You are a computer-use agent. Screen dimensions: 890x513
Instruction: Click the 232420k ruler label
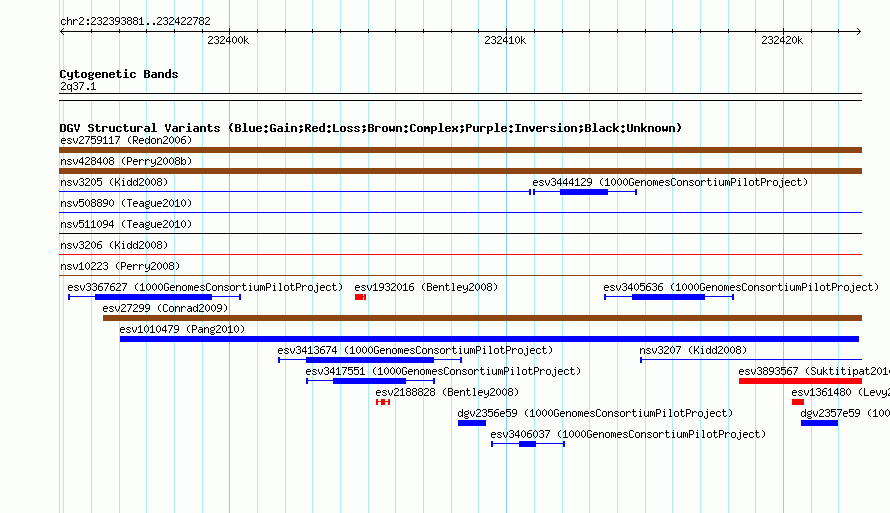coord(782,40)
